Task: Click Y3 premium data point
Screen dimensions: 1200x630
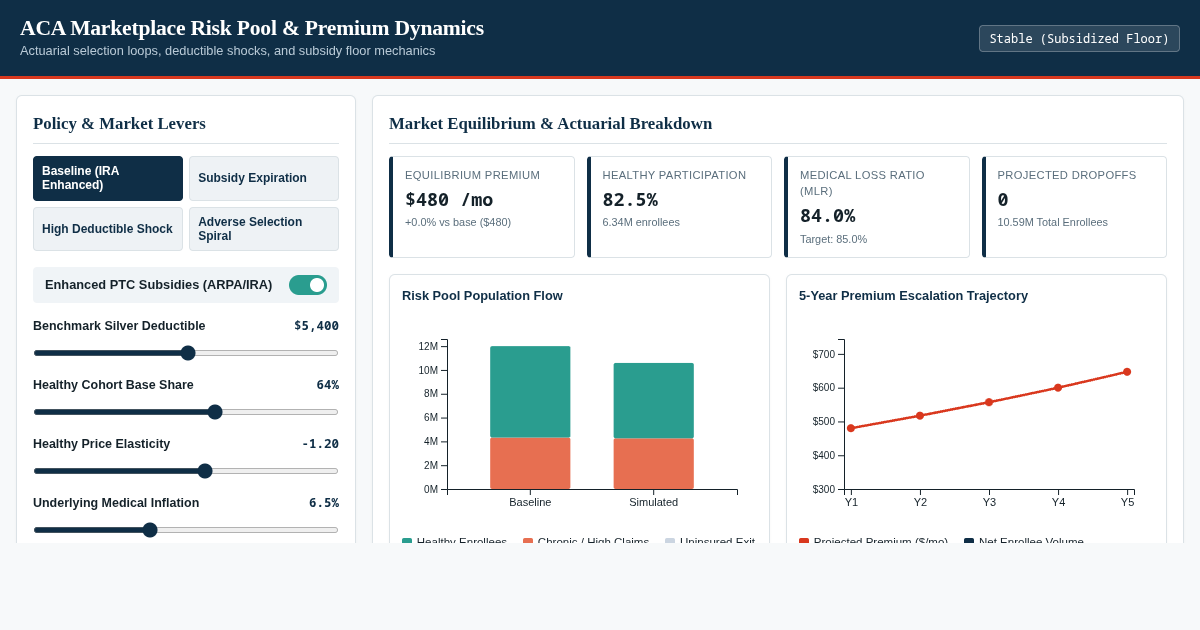Action: [x=989, y=402]
